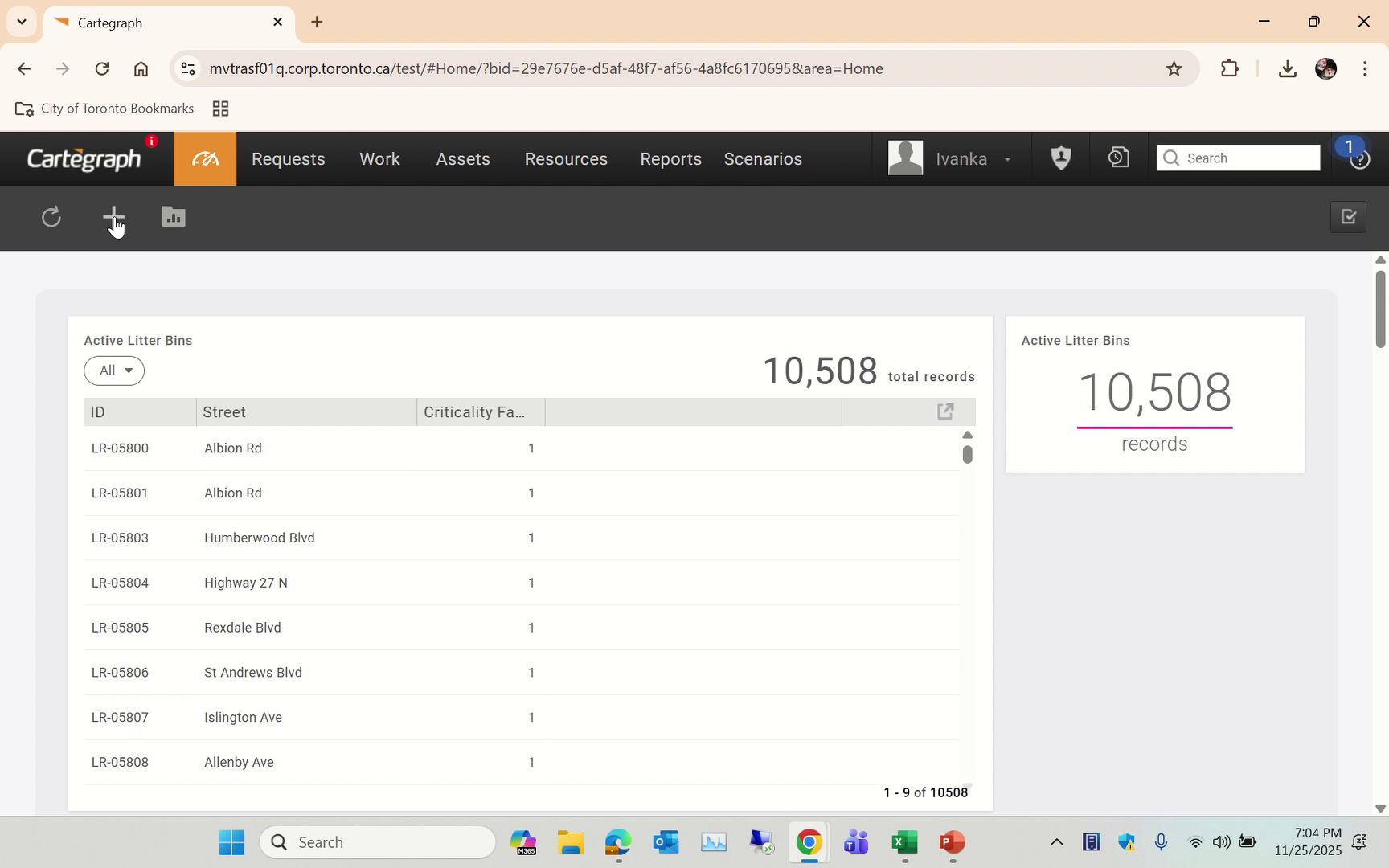Open the Ivanka user menu chevron
Viewport: 1389px width, 868px height.
pyautogui.click(x=1007, y=158)
